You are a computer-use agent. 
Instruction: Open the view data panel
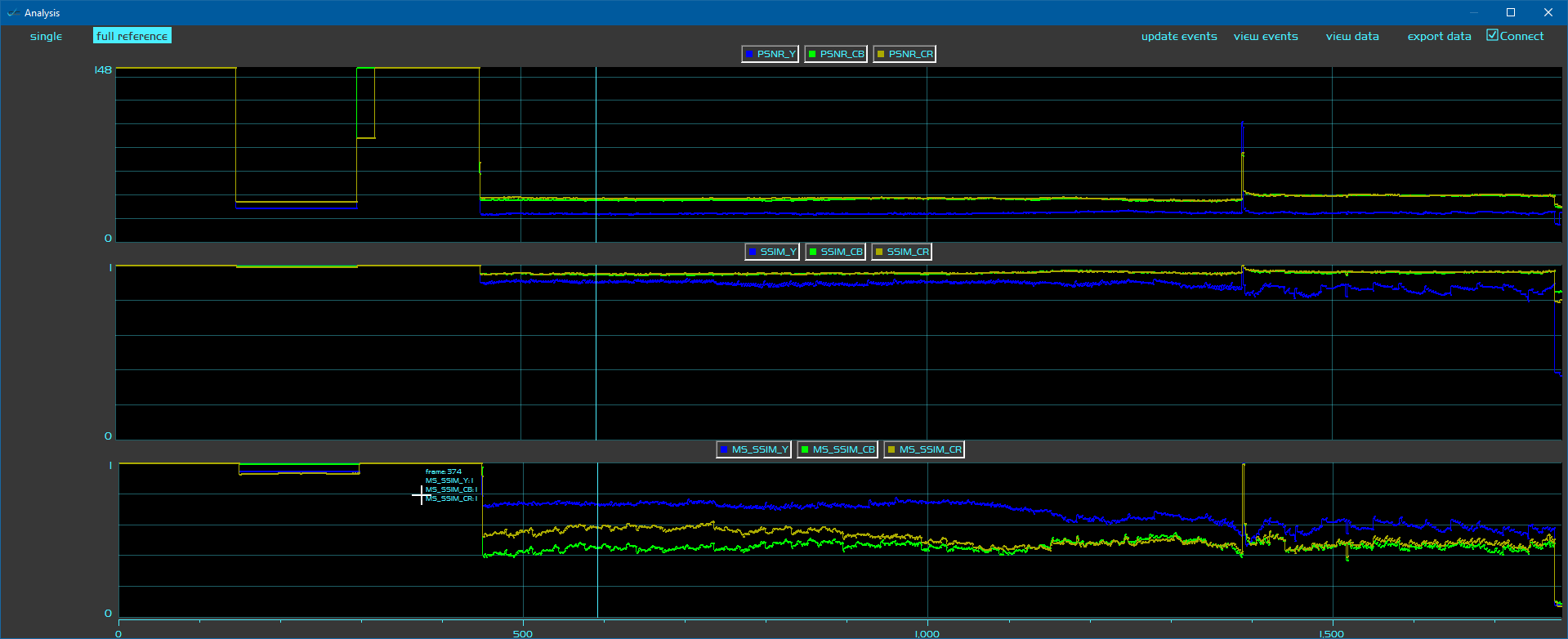point(1351,36)
